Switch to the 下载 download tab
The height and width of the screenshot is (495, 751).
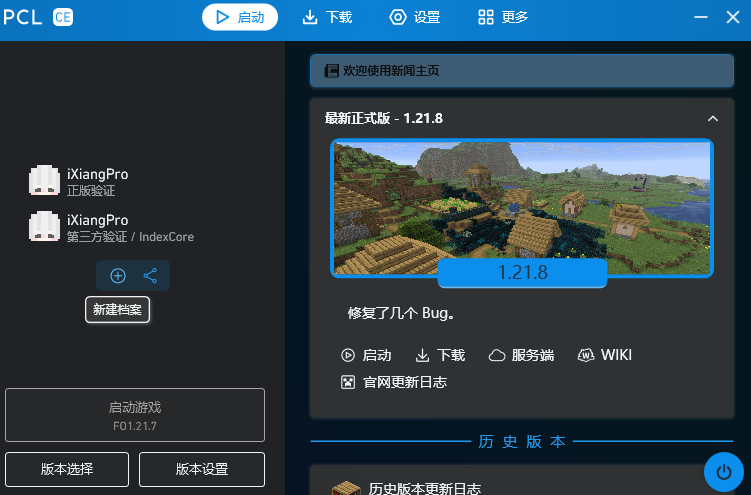coord(328,18)
